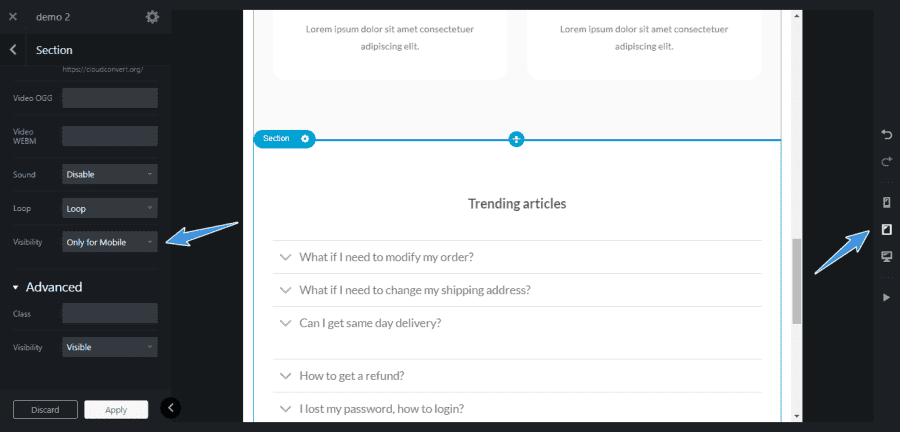Click the redo arrow icon
This screenshot has height=432, width=900.
click(886, 161)
